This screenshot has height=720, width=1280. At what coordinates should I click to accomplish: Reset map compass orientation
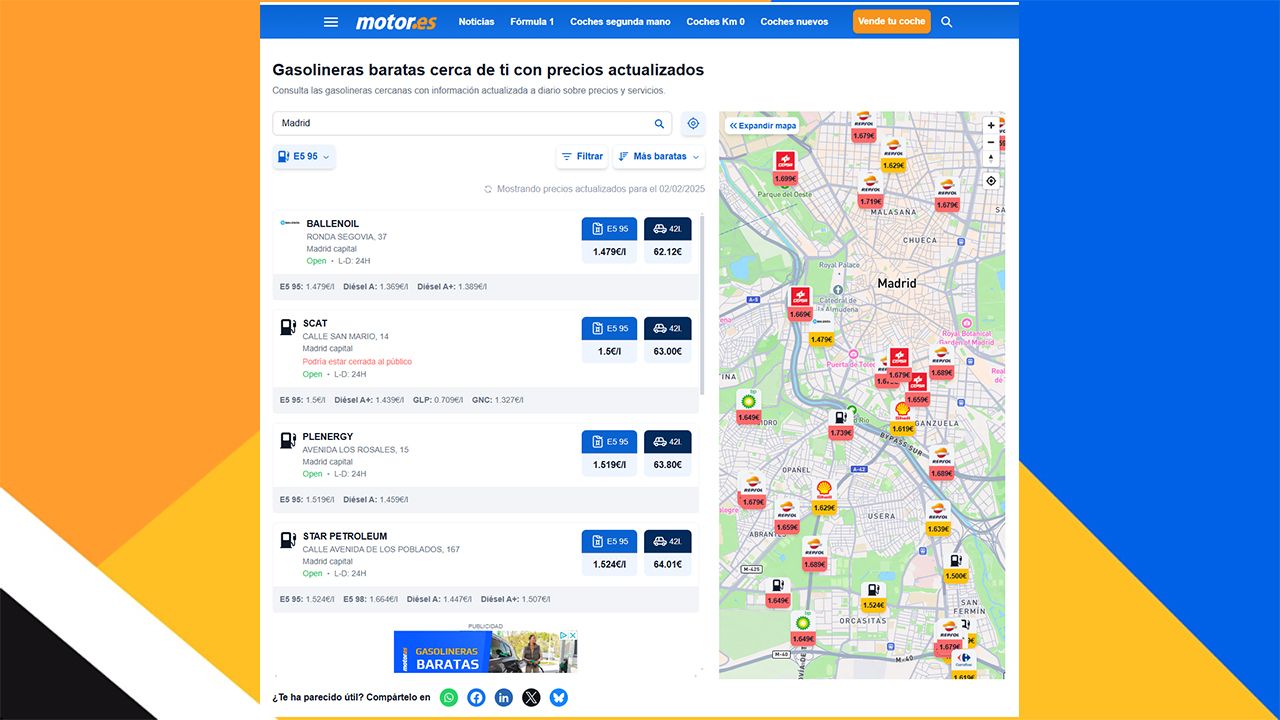point(991,158)
